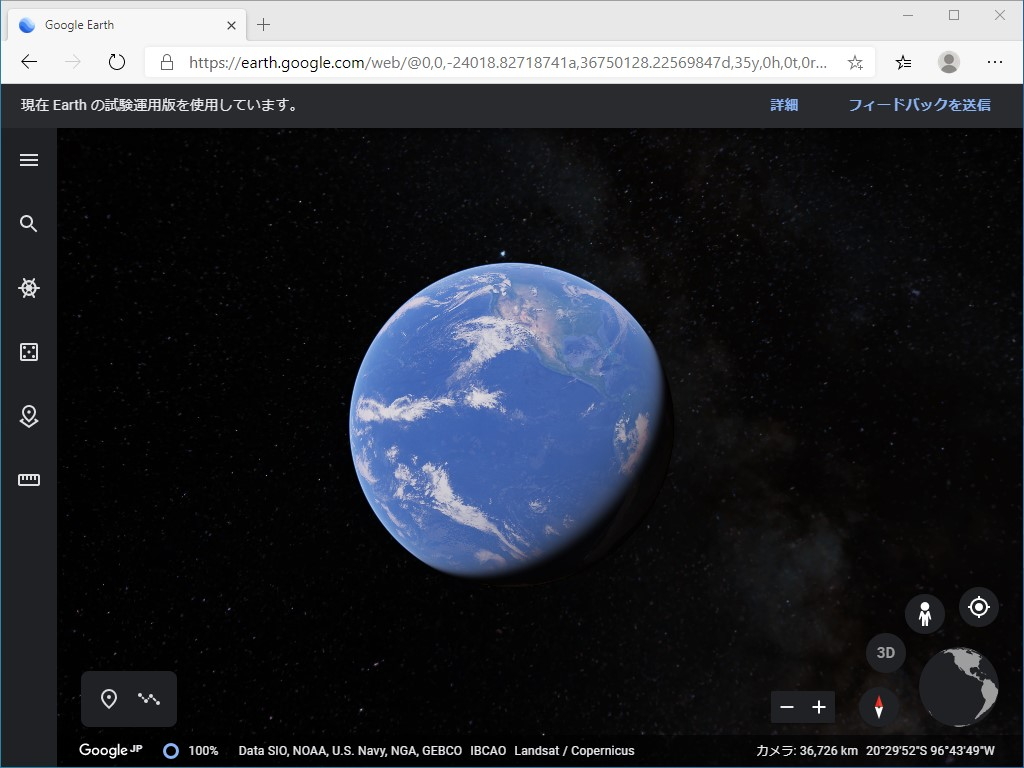Click the globe overview thumbnail
The height and width of the screenshot is (768, 1024).
pos(957,687)
